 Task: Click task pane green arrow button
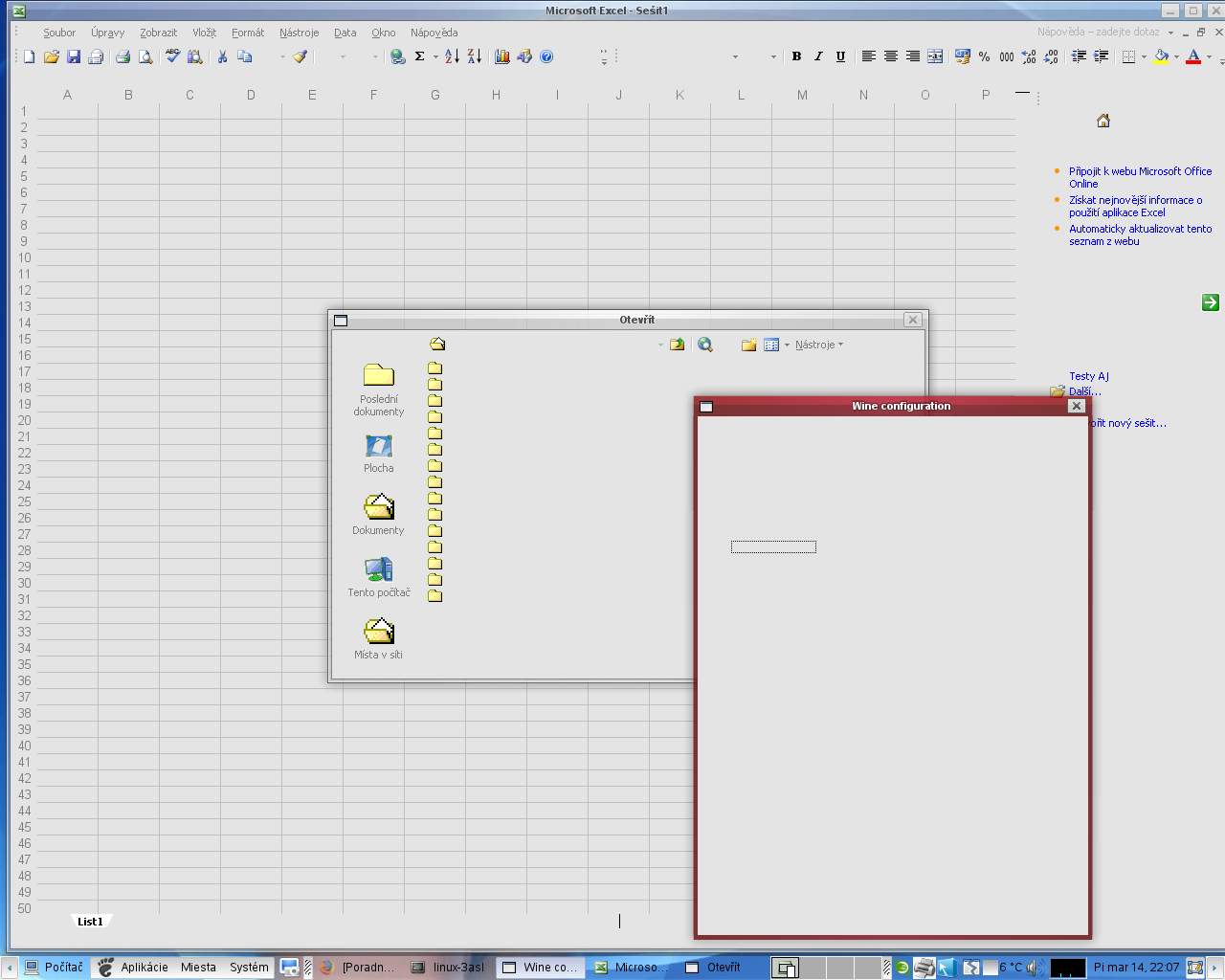[1211, 302]
